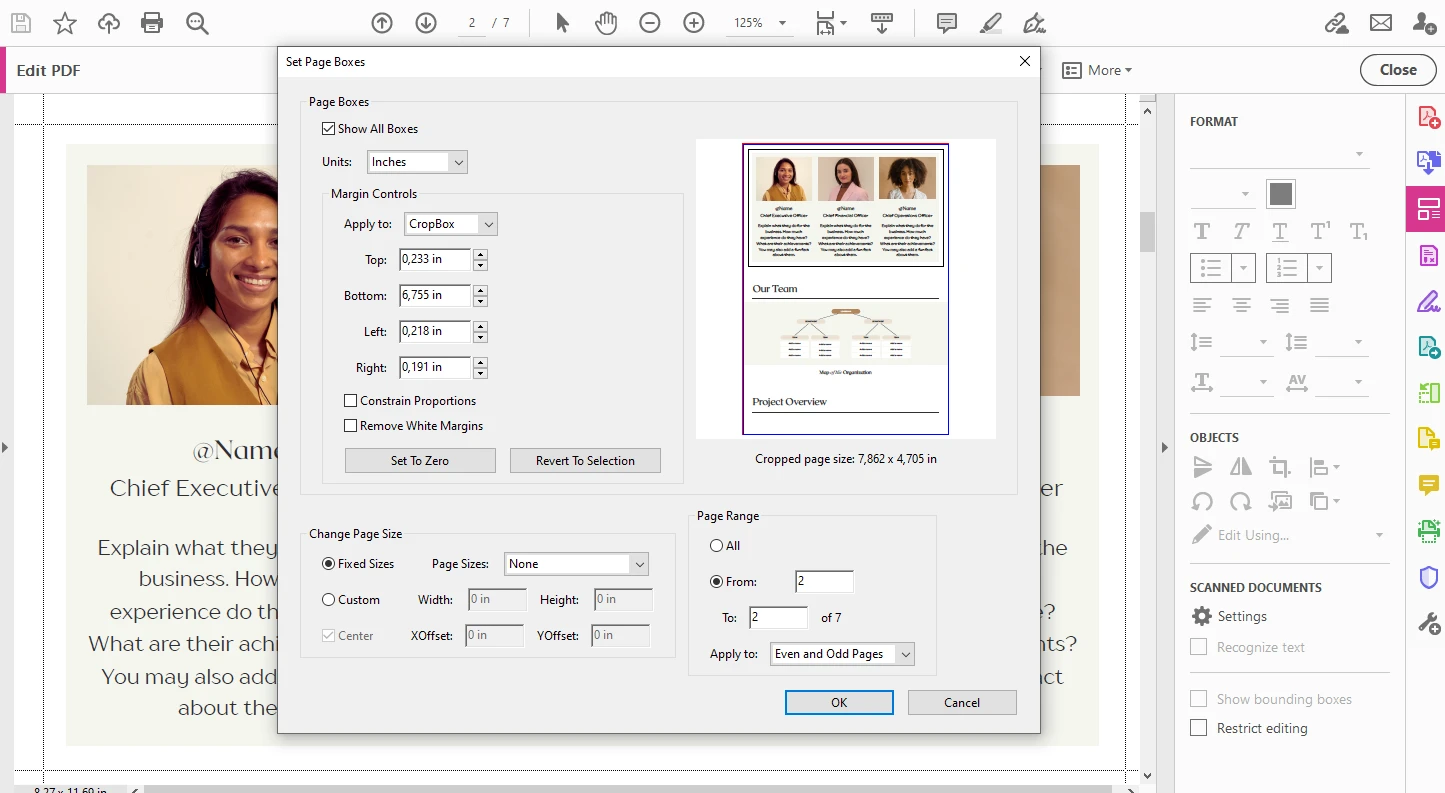Open numbered list style dropdown arrow
The height and width of the screenshot is (793, 1445).
coord(1320,268)
